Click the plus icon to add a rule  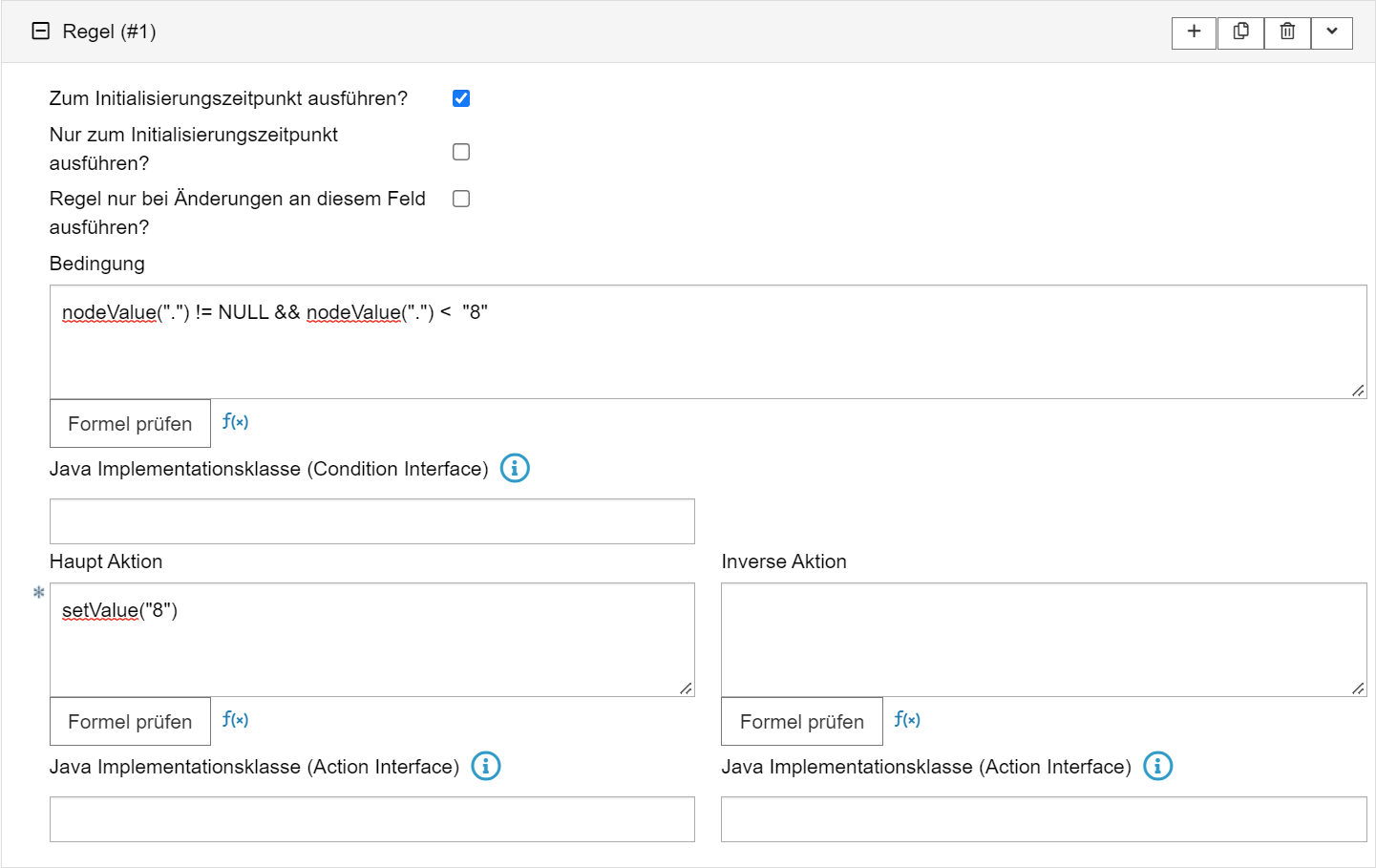coord(1194,32)
